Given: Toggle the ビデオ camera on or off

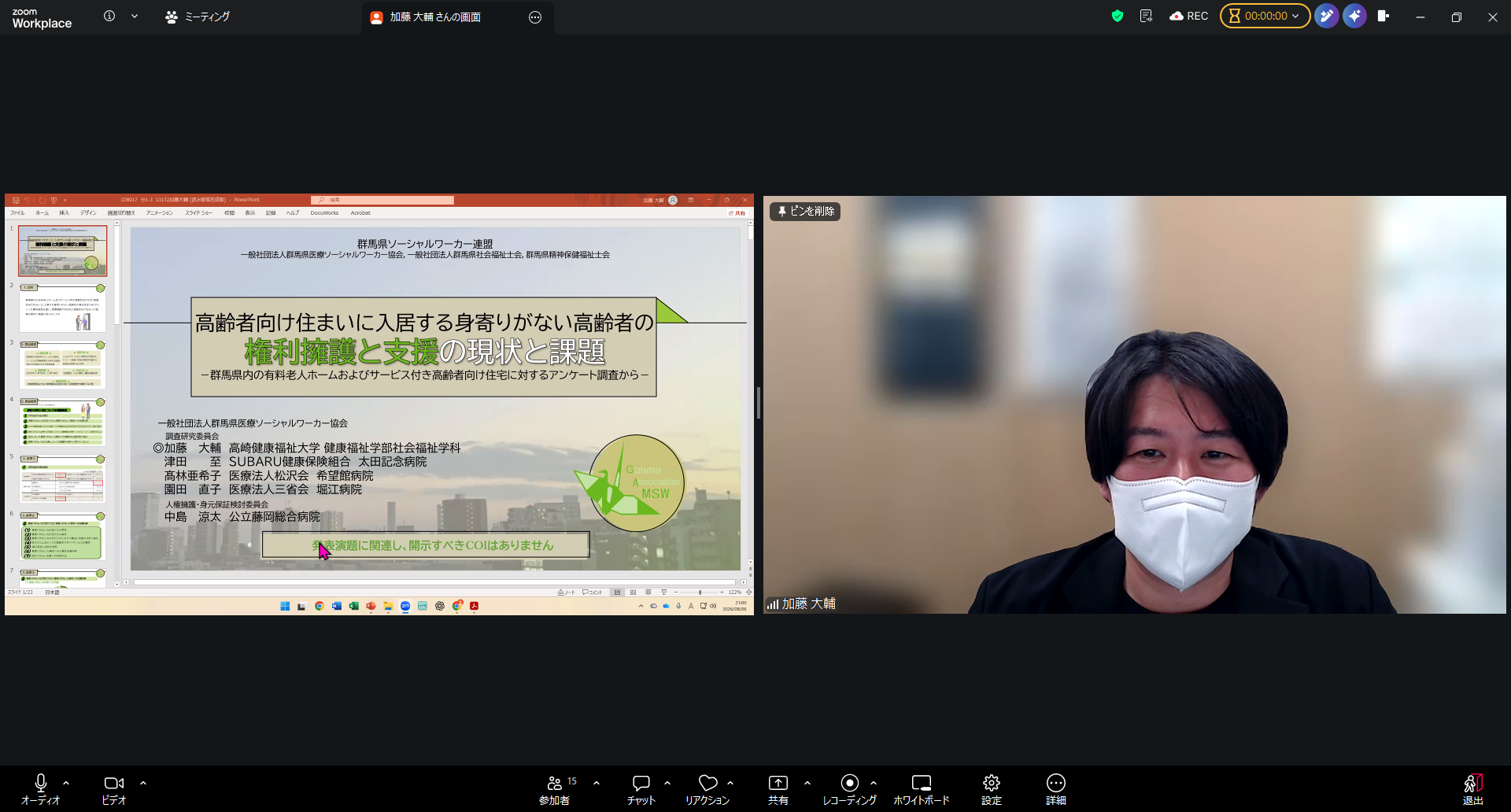Looking at the screenshot, I should [114, 790].
